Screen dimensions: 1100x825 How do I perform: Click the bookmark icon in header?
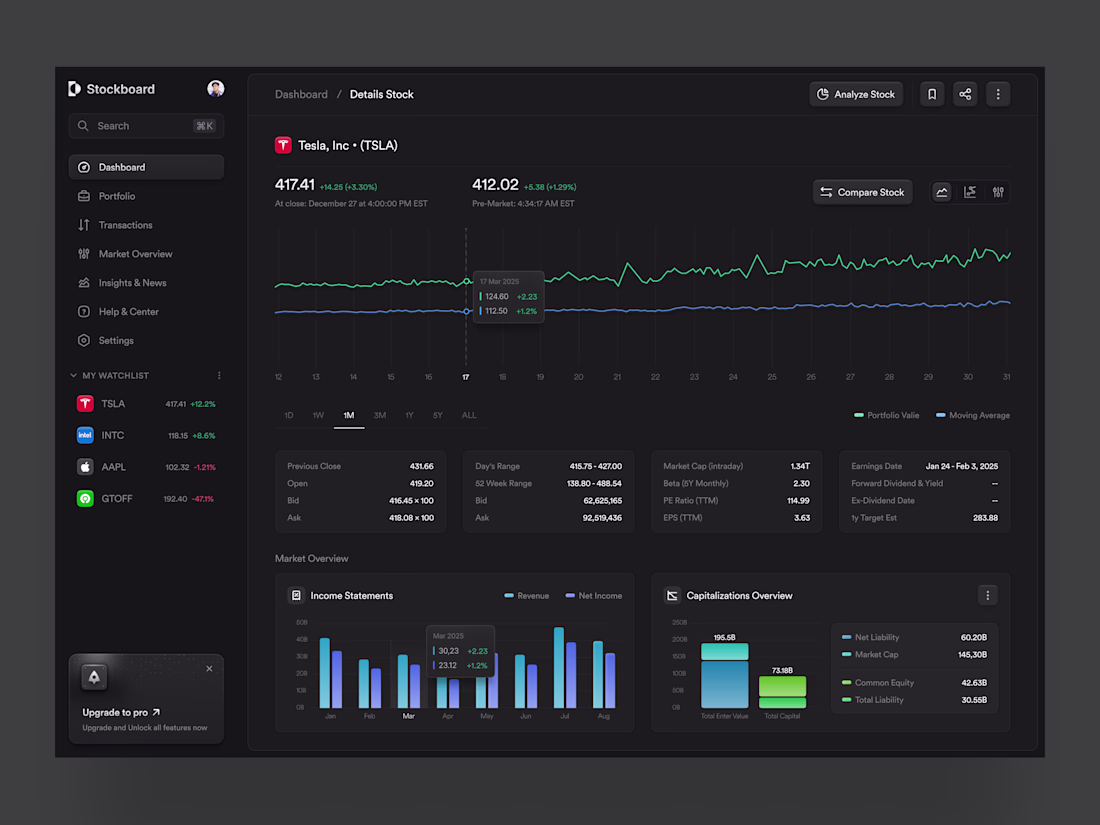coord(932,94)
